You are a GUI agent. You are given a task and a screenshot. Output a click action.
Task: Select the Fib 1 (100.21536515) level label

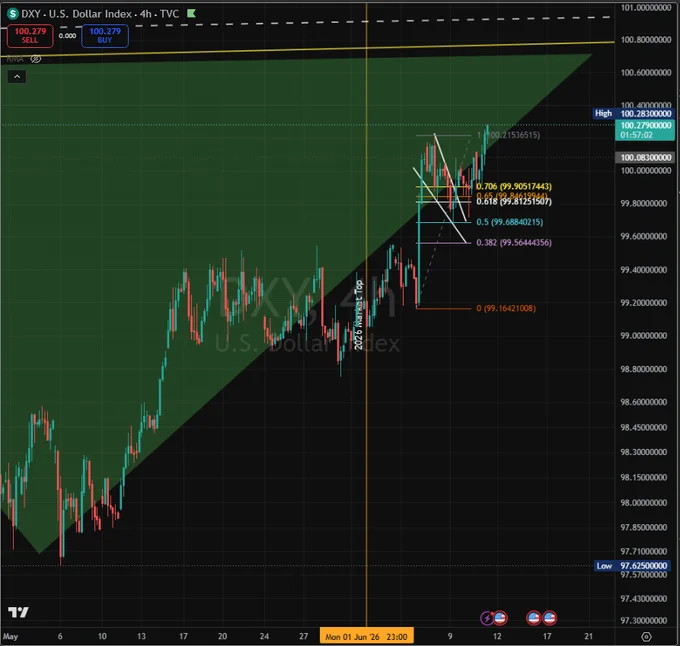(x=508, y=135)
